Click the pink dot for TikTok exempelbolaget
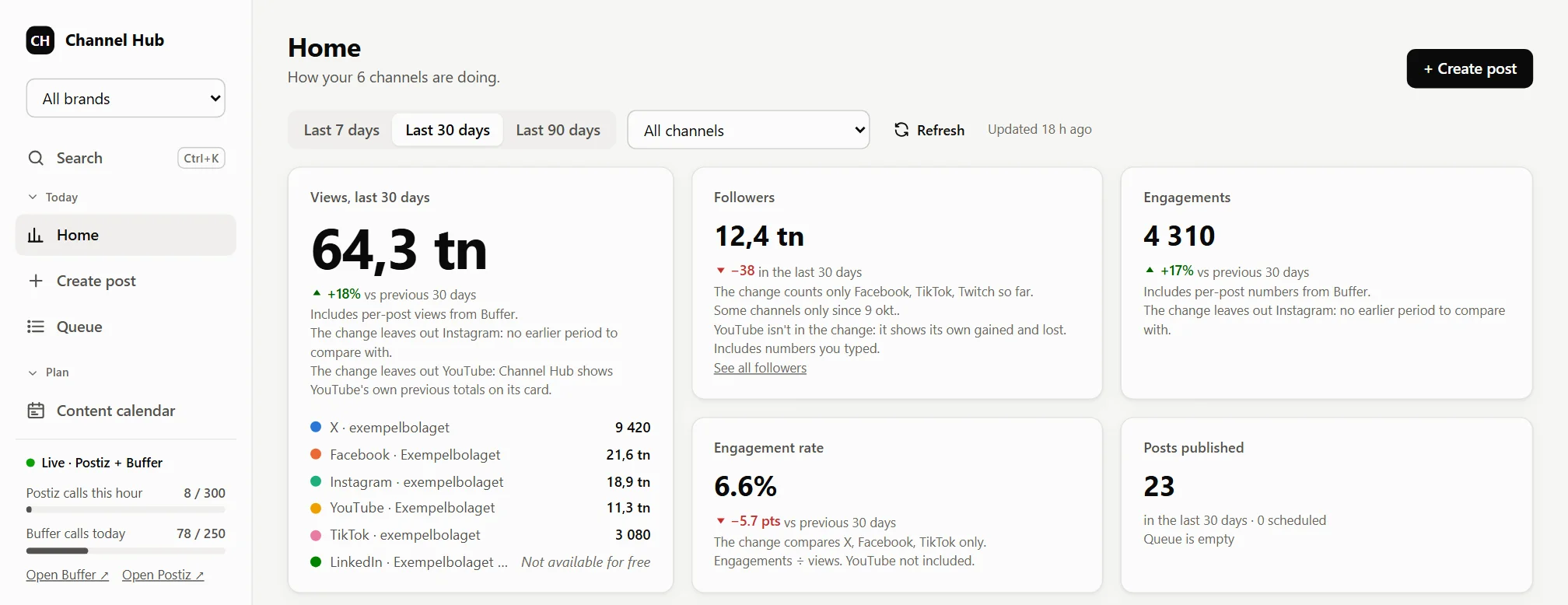 click(316, 535)
